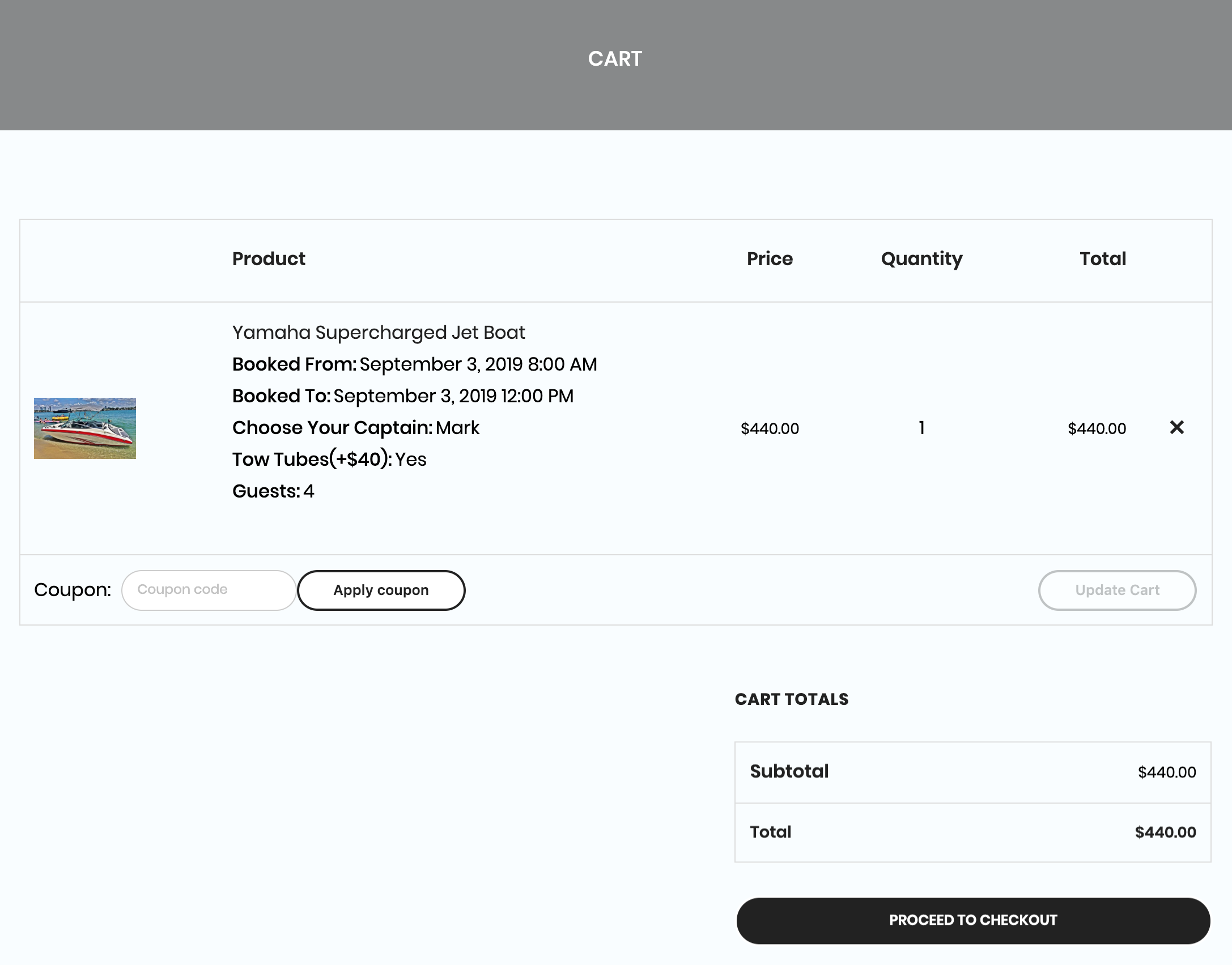Click the Total label in cart totals

point(770,832)
